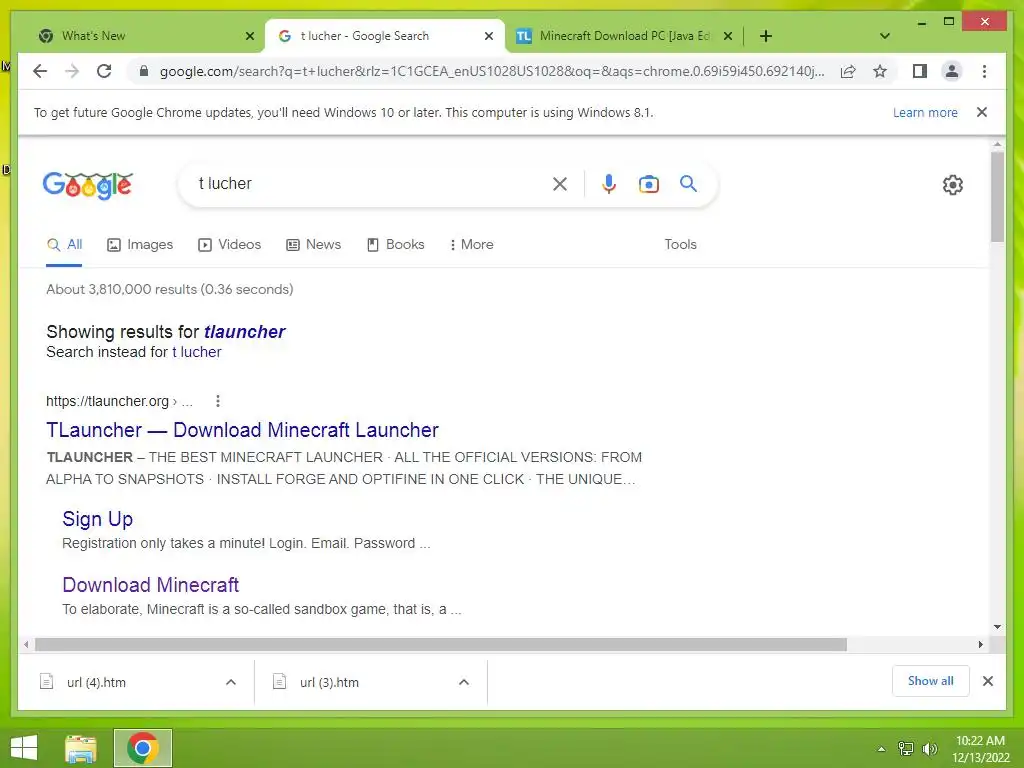The height and width of the screenshot is (768, 1024).
Task: Click the vertical scrollbar thumb
Action: (x=997, y=197)
